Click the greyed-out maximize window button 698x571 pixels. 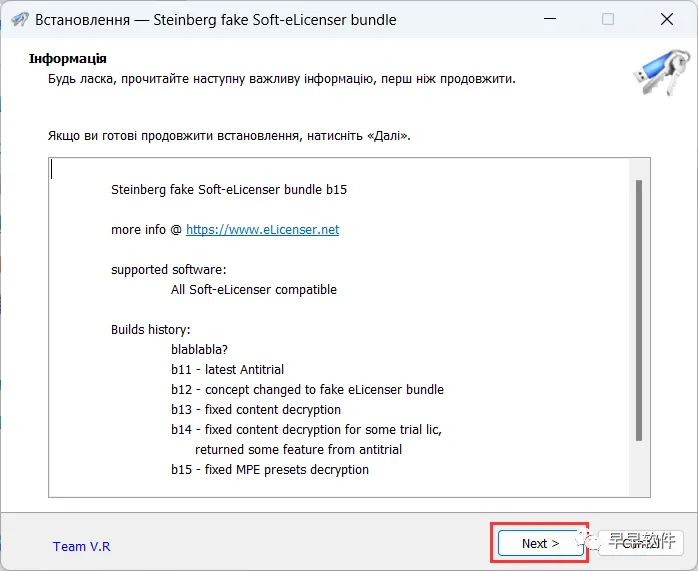pos(608,19)
